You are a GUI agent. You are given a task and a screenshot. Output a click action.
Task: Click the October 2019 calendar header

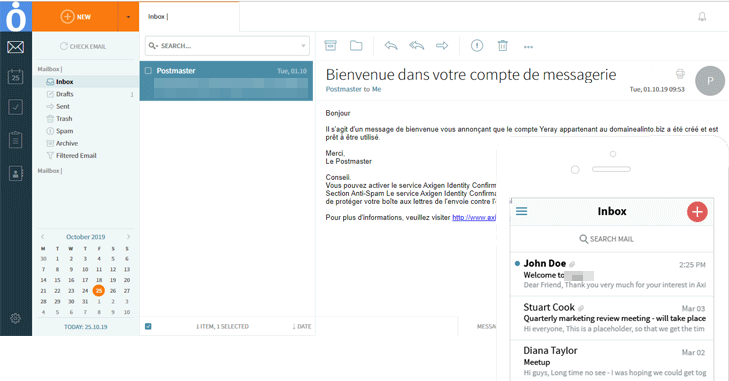[86, 237]
